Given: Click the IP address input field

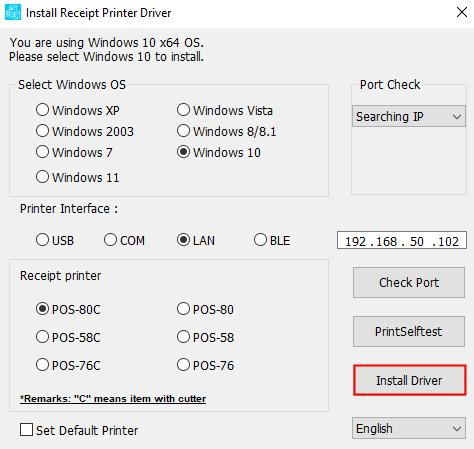Looking at the screenshot, I should (402, 240).
